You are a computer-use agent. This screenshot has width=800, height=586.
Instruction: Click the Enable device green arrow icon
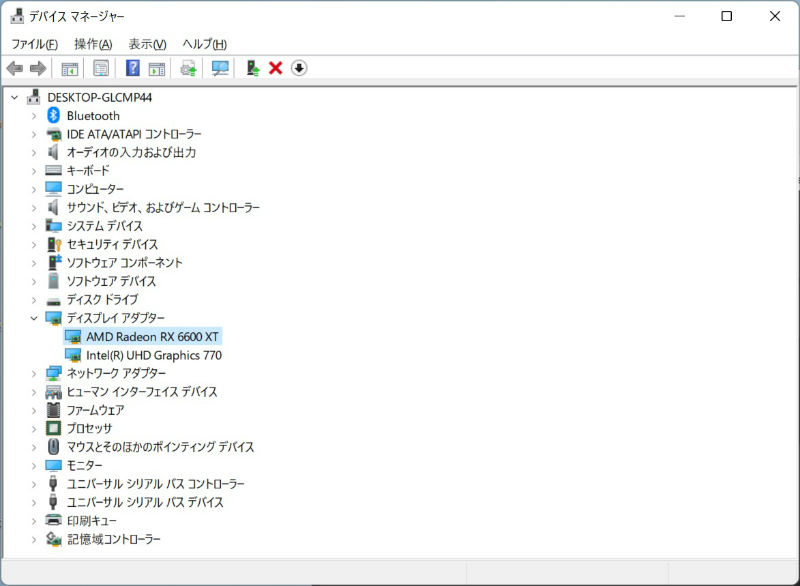(x=253, y=68)
